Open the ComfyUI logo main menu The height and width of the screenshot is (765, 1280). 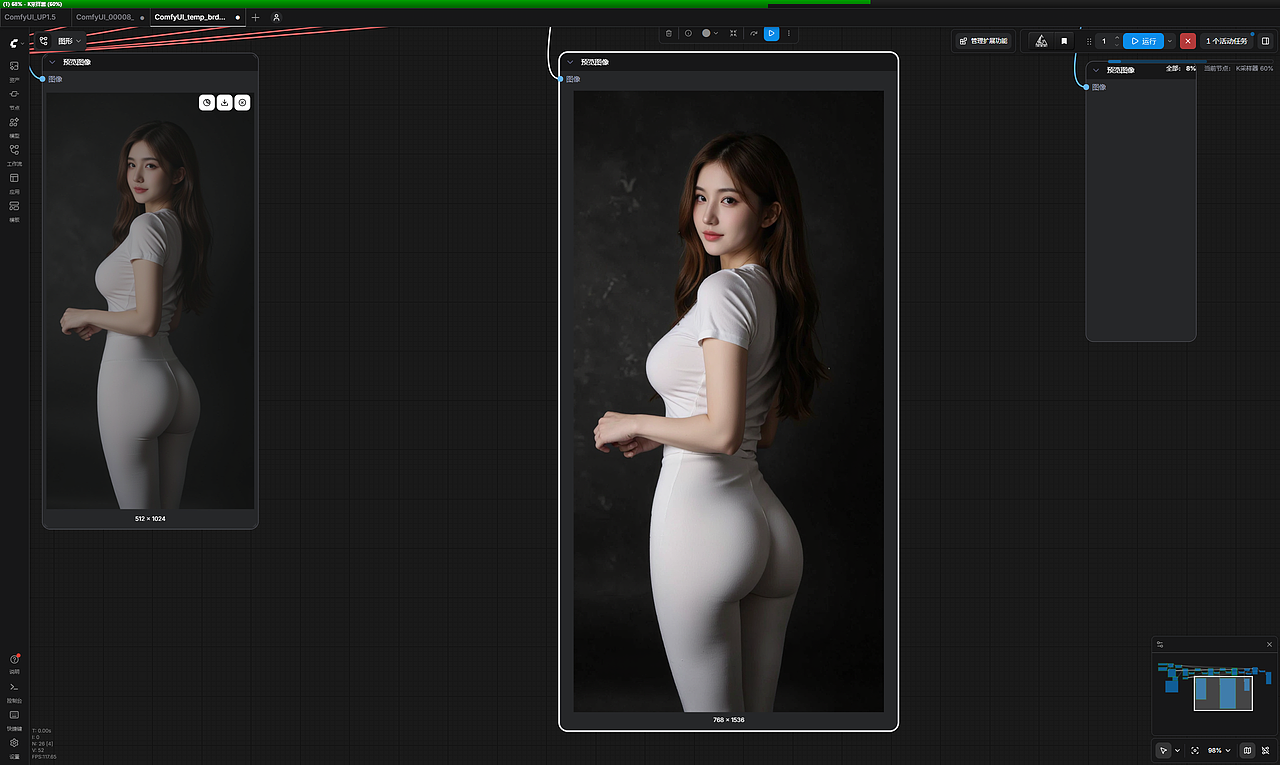pos(14,44)
